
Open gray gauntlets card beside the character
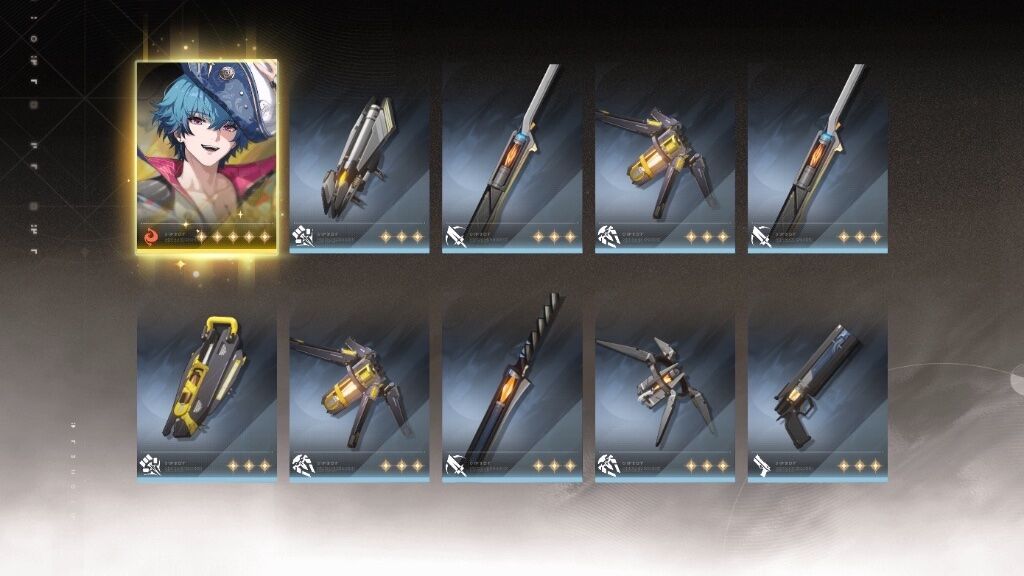tap(359, 157)
